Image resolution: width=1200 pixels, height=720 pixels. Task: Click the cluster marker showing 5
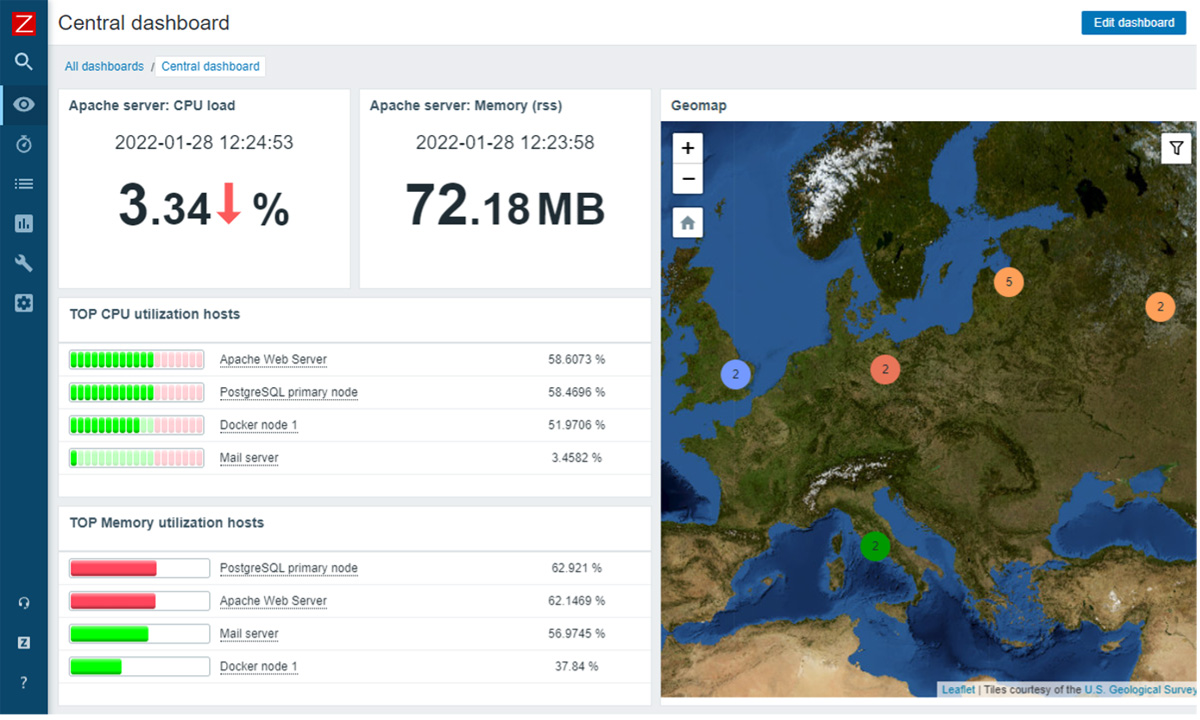(1008, 282)
